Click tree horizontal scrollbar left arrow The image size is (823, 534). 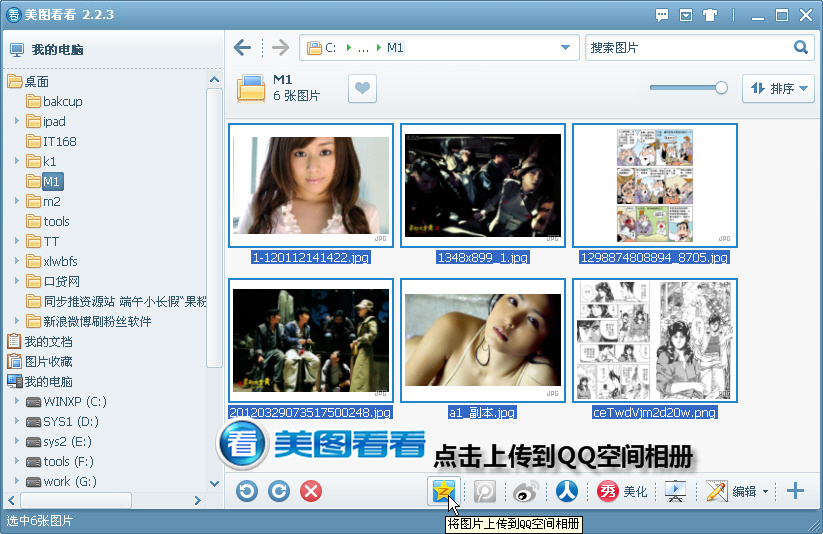[x=12, y=500]
